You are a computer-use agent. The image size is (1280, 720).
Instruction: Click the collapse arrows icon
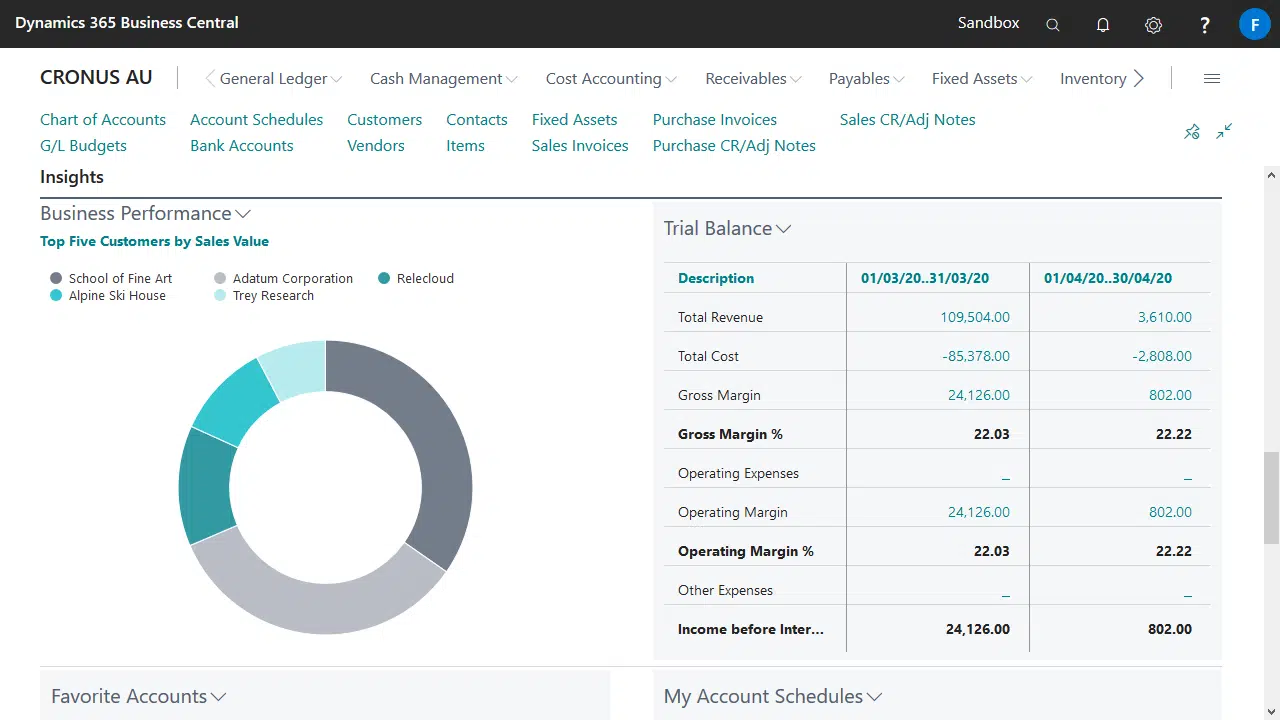point(1224,132)
